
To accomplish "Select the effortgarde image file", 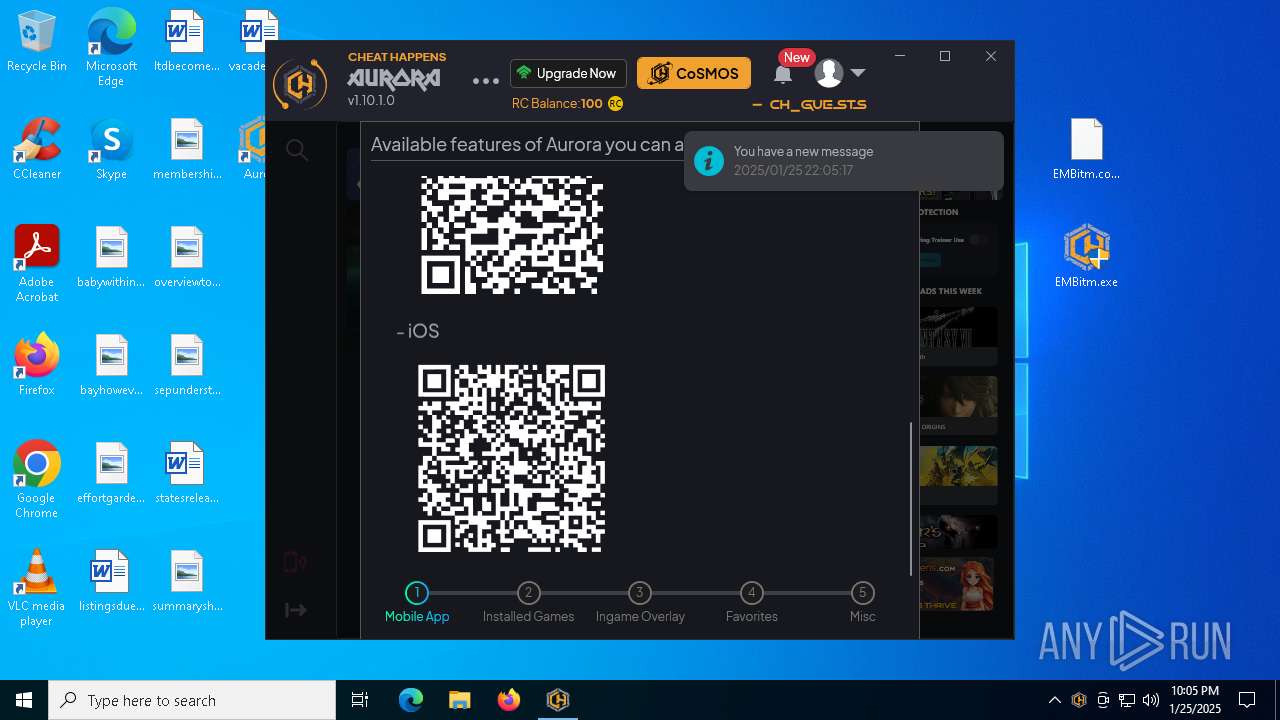I will pyautogui.click(x=111, y=473).
